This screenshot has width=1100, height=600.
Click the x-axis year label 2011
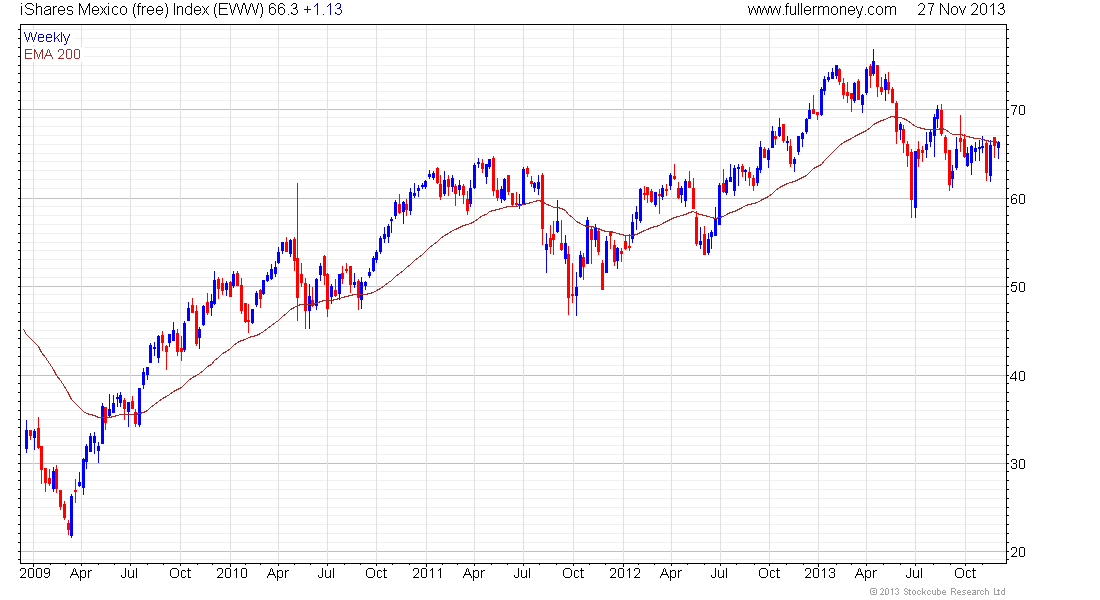[427, 573]
